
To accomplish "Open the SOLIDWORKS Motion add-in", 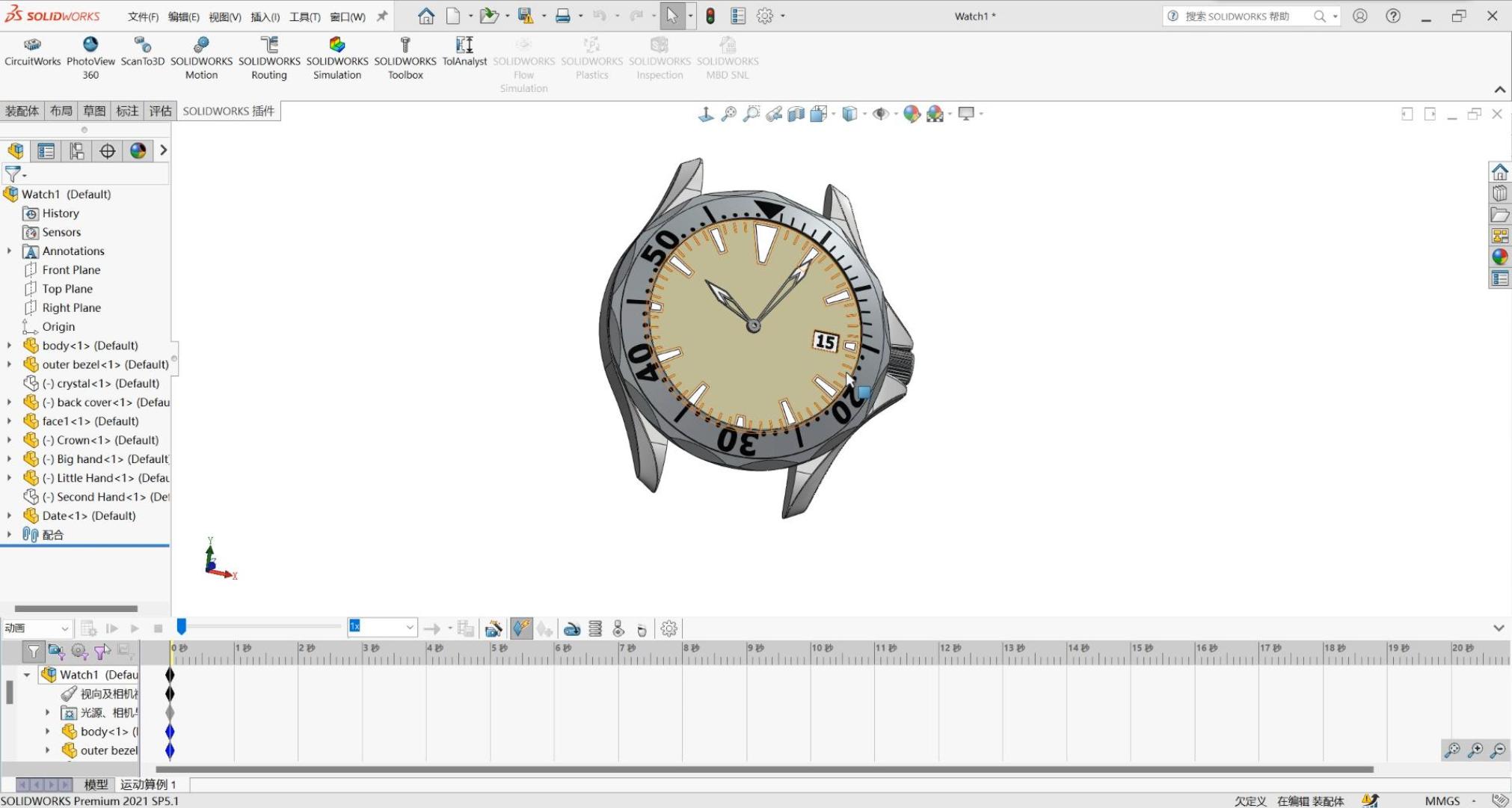I will [201, 58].
